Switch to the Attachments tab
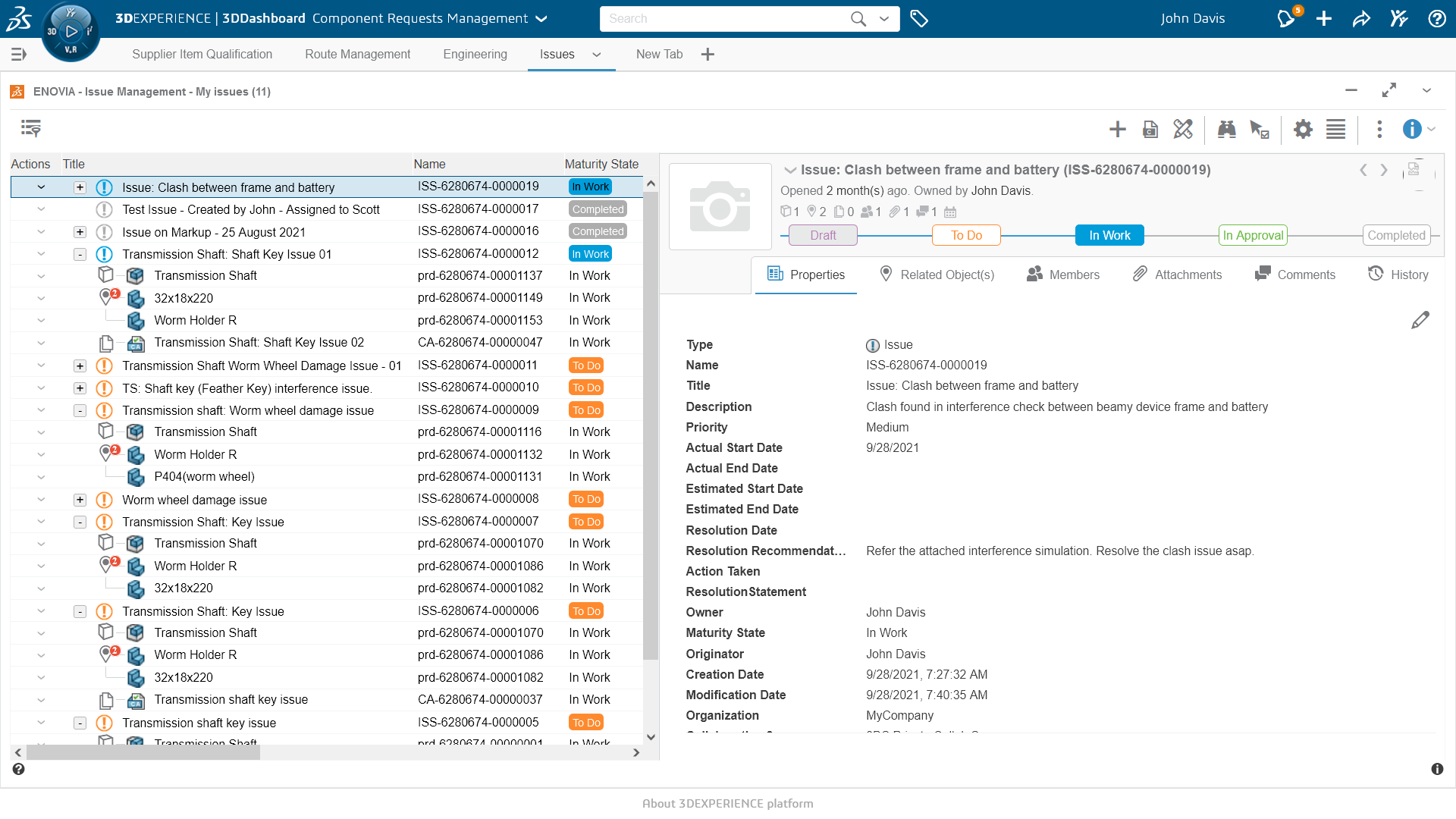 click(x=1178, y=275)
